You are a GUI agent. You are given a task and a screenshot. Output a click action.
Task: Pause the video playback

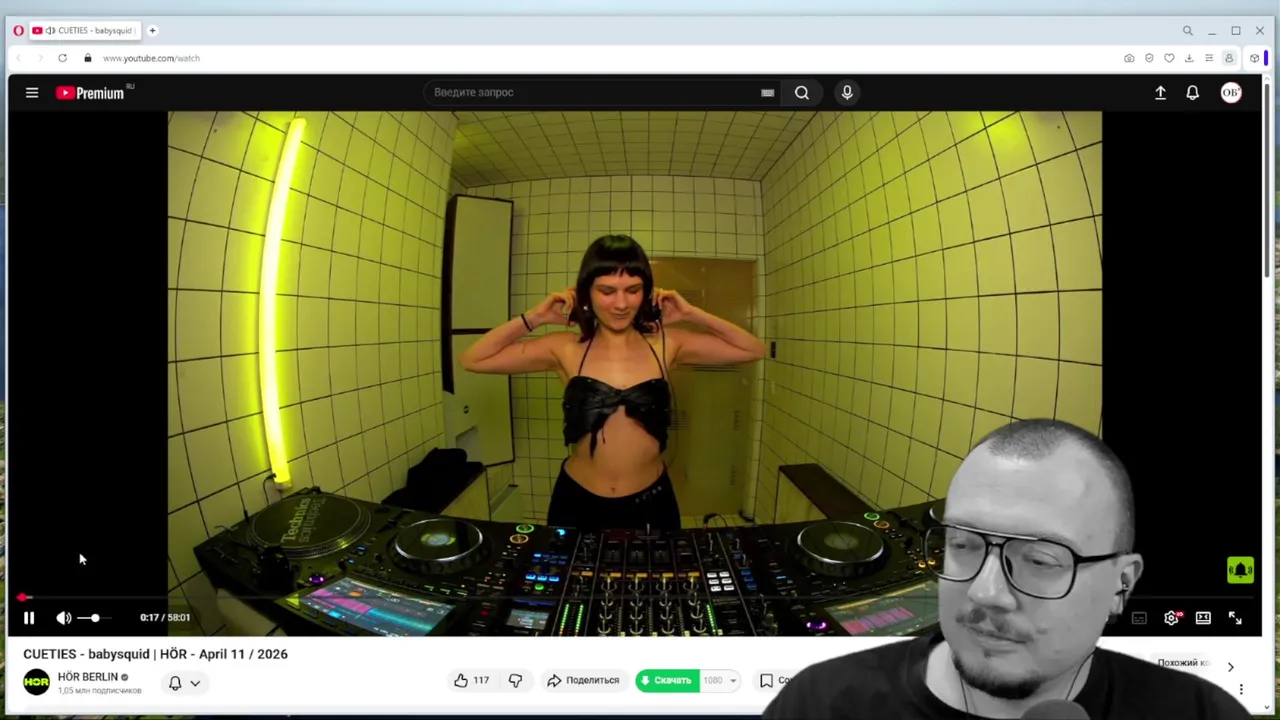tap(29, 618)
